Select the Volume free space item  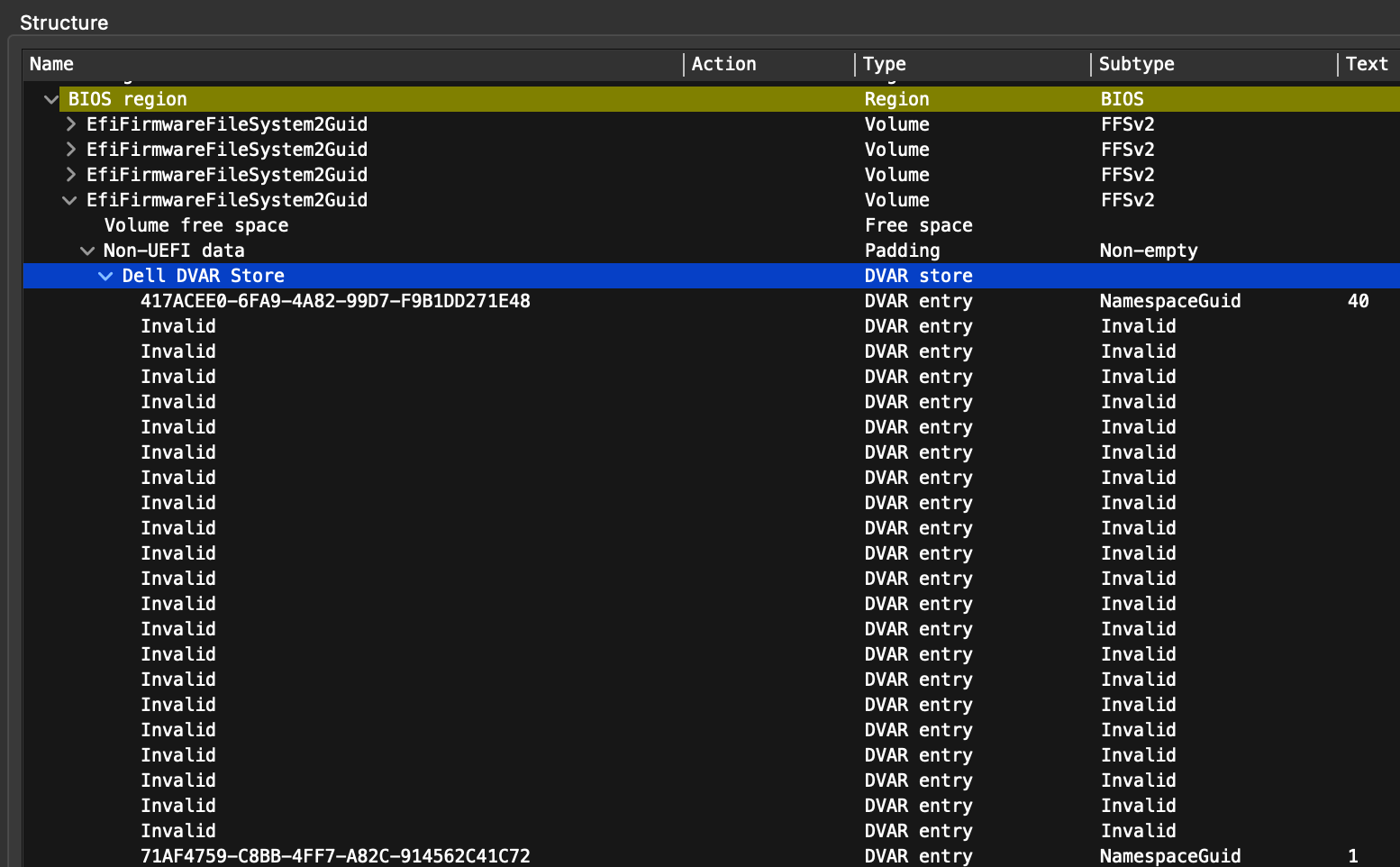(x=196, y=225)
